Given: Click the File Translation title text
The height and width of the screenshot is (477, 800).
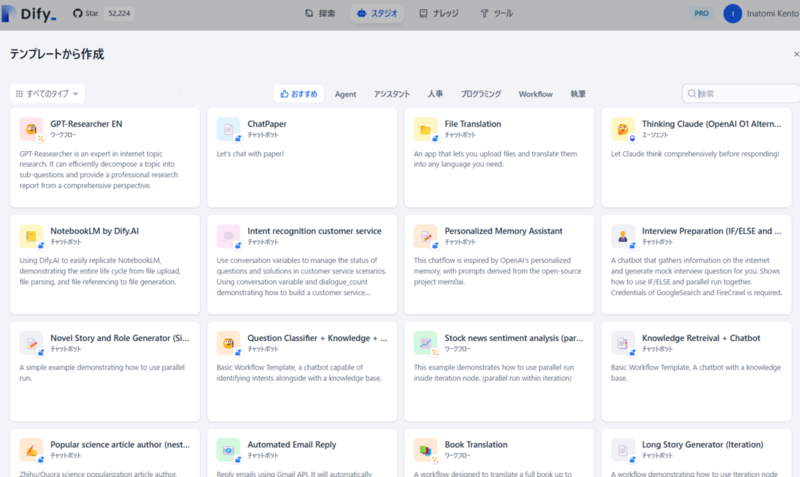Looking at the screenshot, I should point(473,124).
